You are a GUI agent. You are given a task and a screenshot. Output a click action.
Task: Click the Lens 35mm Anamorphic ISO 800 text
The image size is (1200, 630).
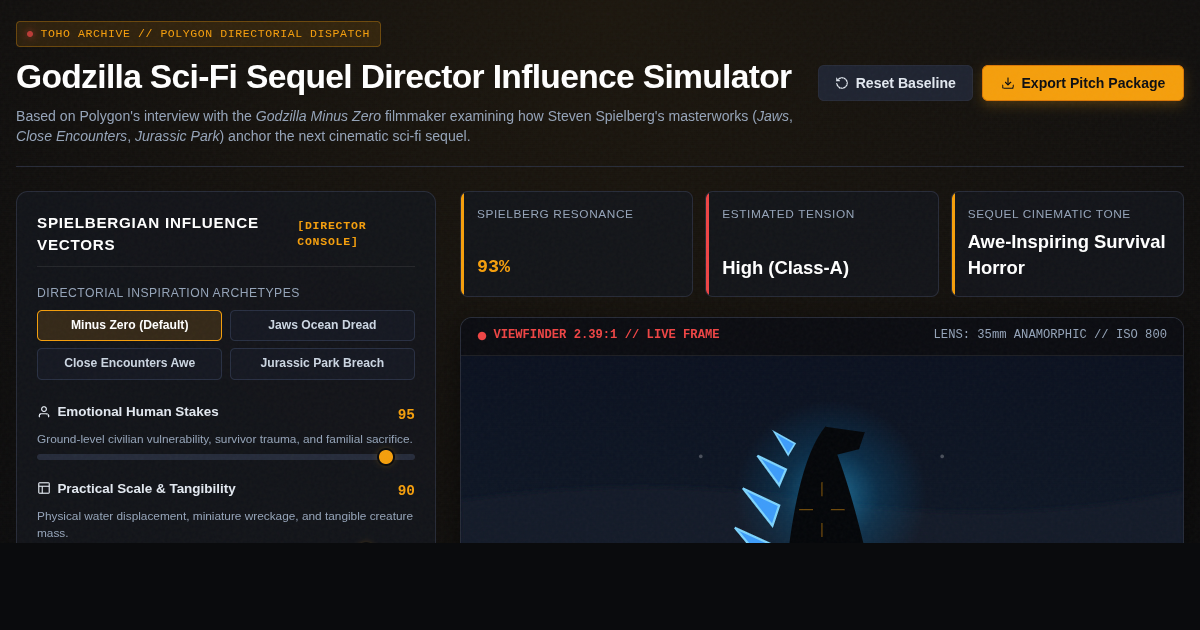(1050, 335)
